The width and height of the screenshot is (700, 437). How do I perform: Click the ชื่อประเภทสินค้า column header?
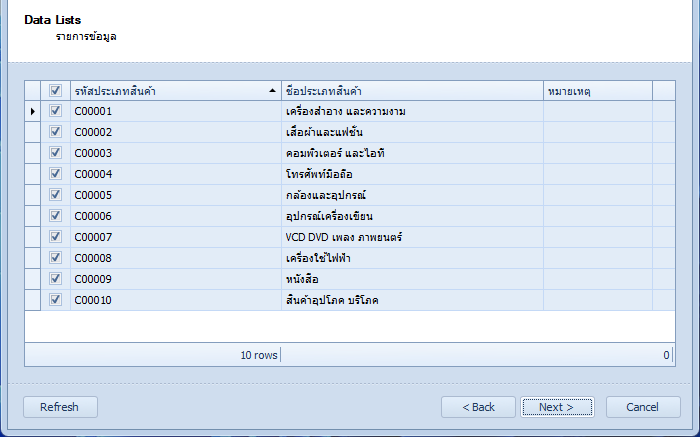412,91
